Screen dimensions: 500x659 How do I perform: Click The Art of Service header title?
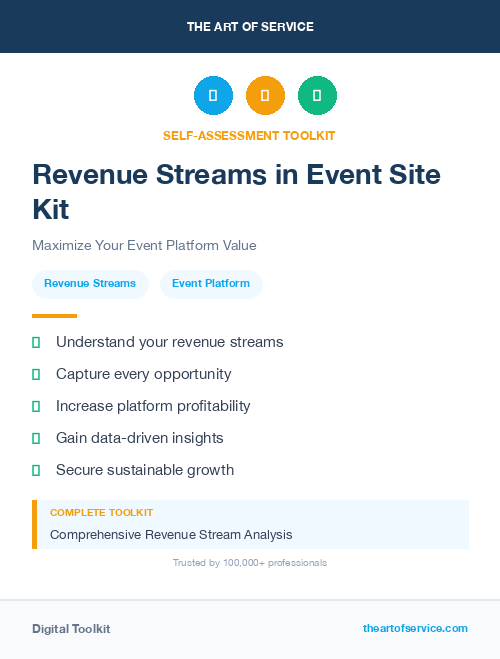[x=250, y=27]
